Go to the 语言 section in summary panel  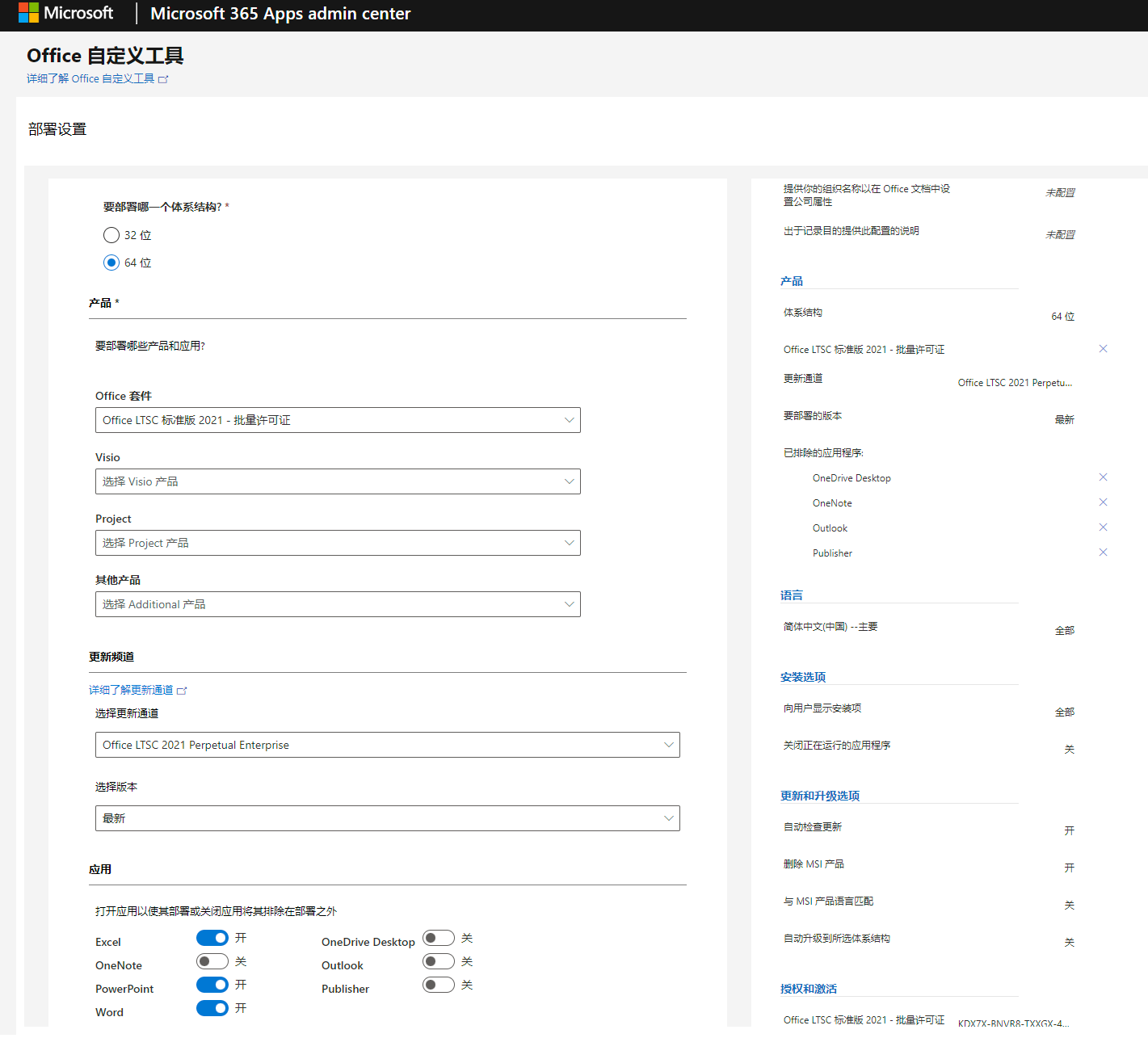tap(792, 595)
